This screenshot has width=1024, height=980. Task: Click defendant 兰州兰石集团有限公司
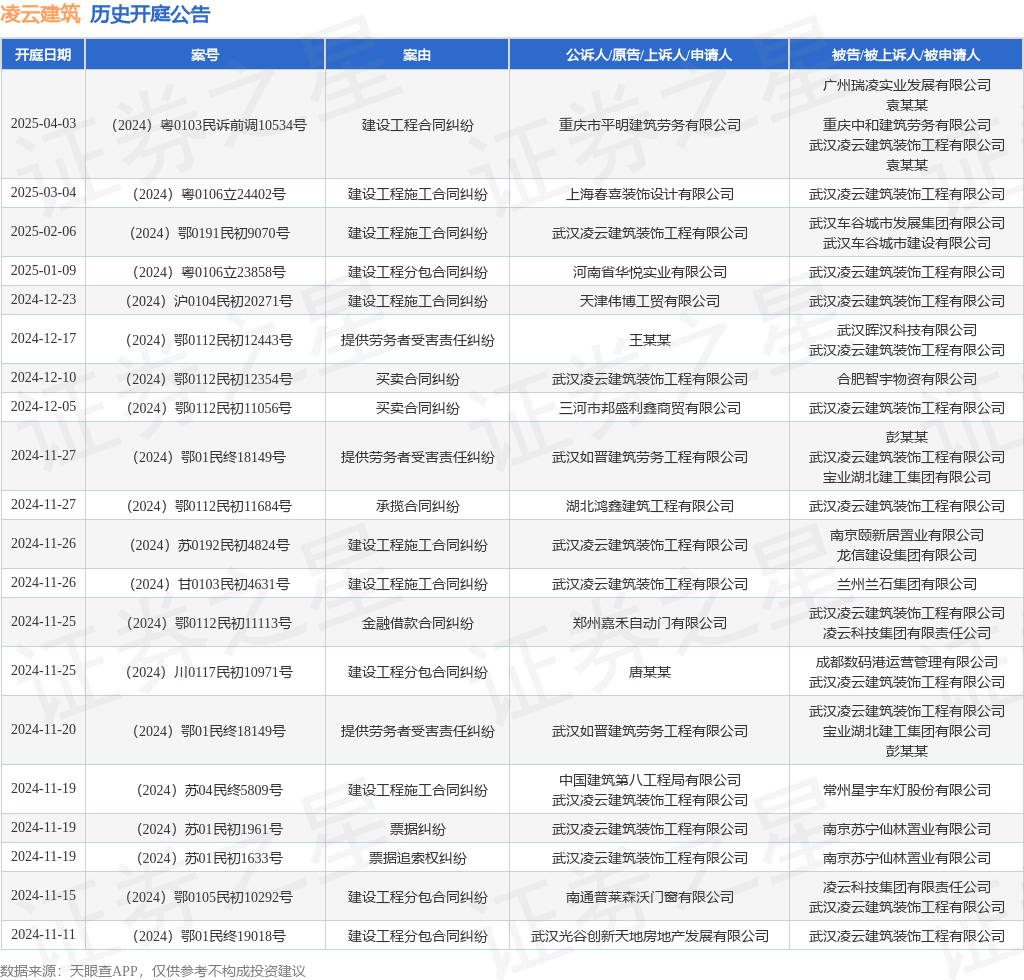point(906,584)
